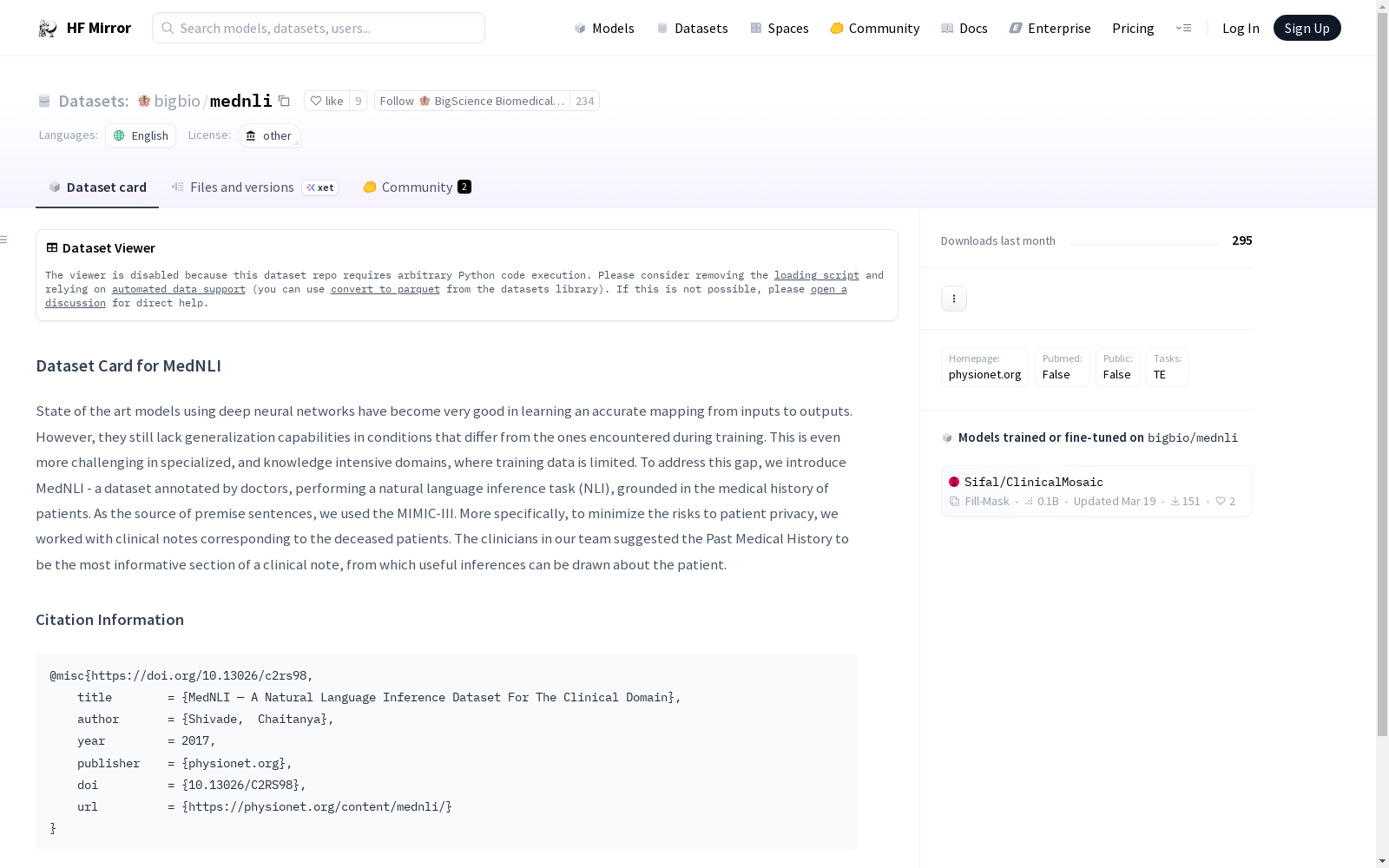This screenshot has width=1389, height=868.
Task: Click the bigbio organization avatar
Action: pos(144,101)
